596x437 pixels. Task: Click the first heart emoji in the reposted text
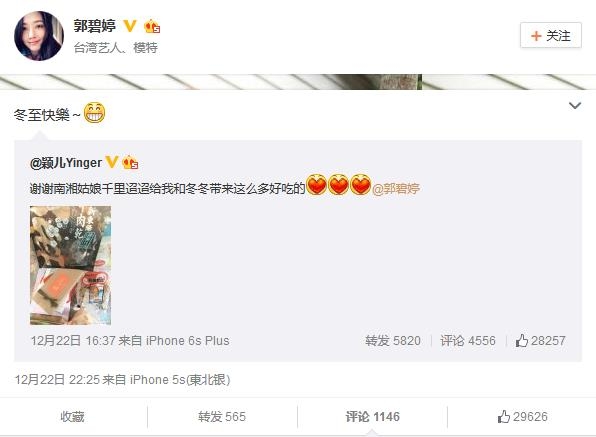[316, 184]
